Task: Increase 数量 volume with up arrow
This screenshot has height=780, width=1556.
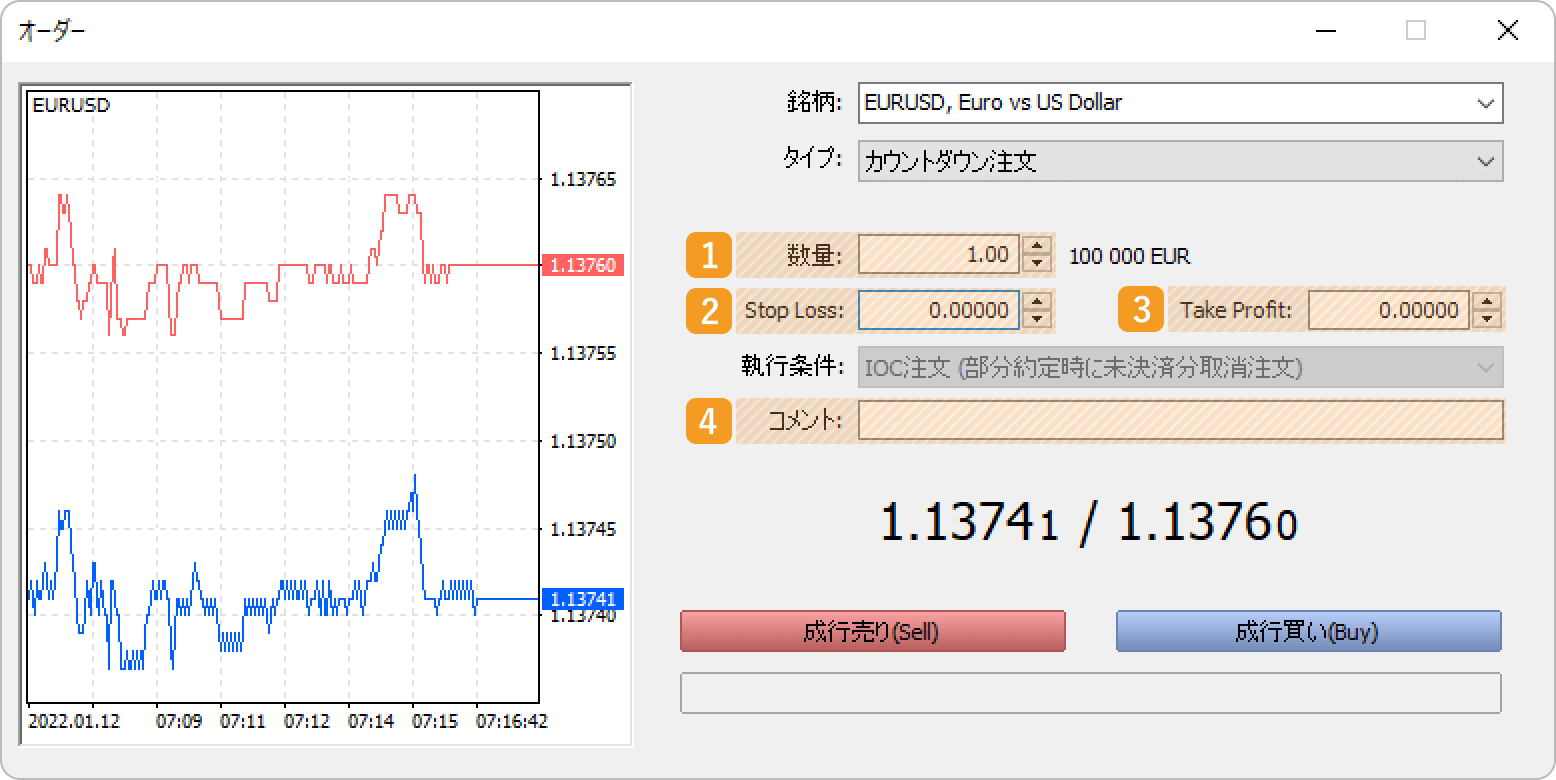Action: coord(1038,245)
